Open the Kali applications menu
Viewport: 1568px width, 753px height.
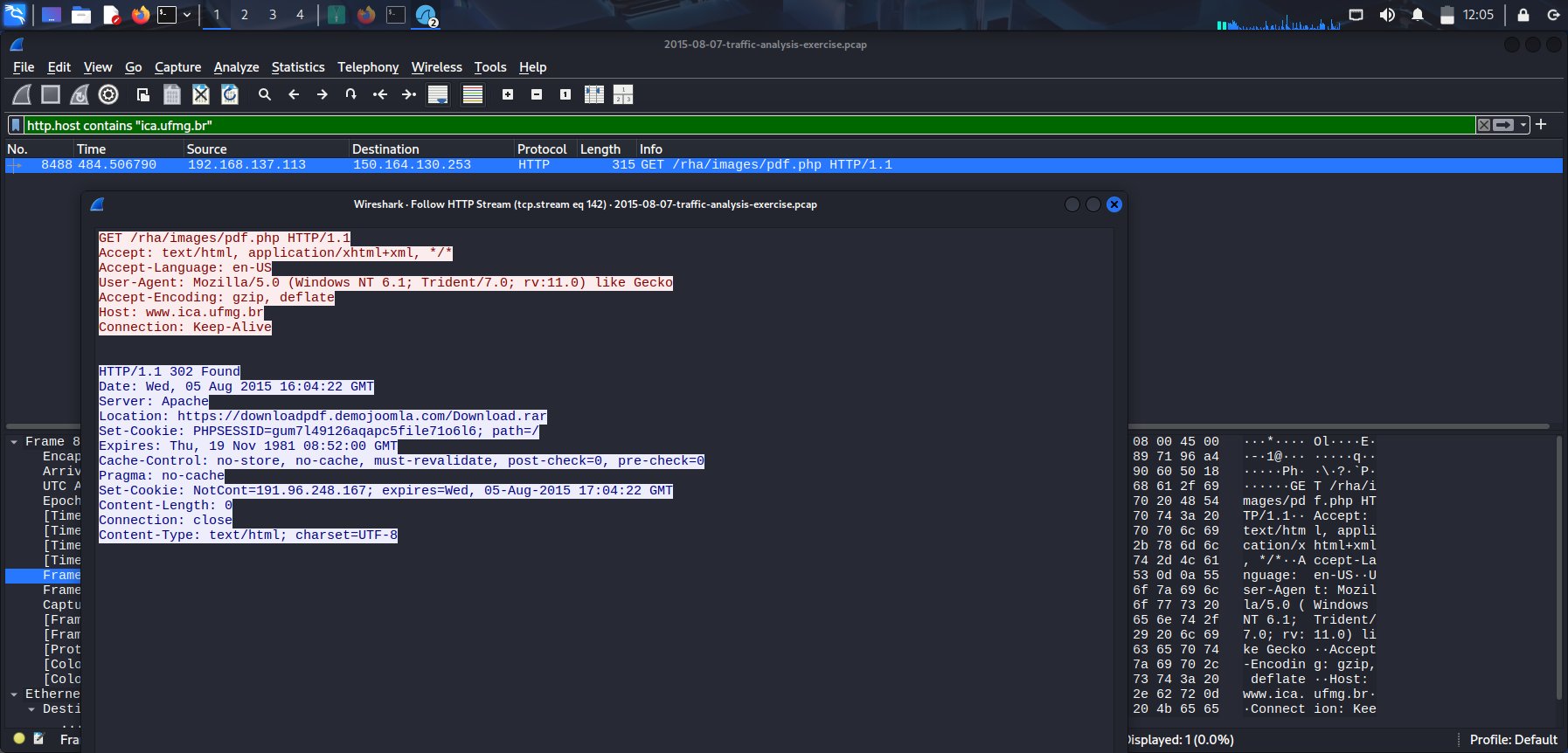(x=16, y=14)
